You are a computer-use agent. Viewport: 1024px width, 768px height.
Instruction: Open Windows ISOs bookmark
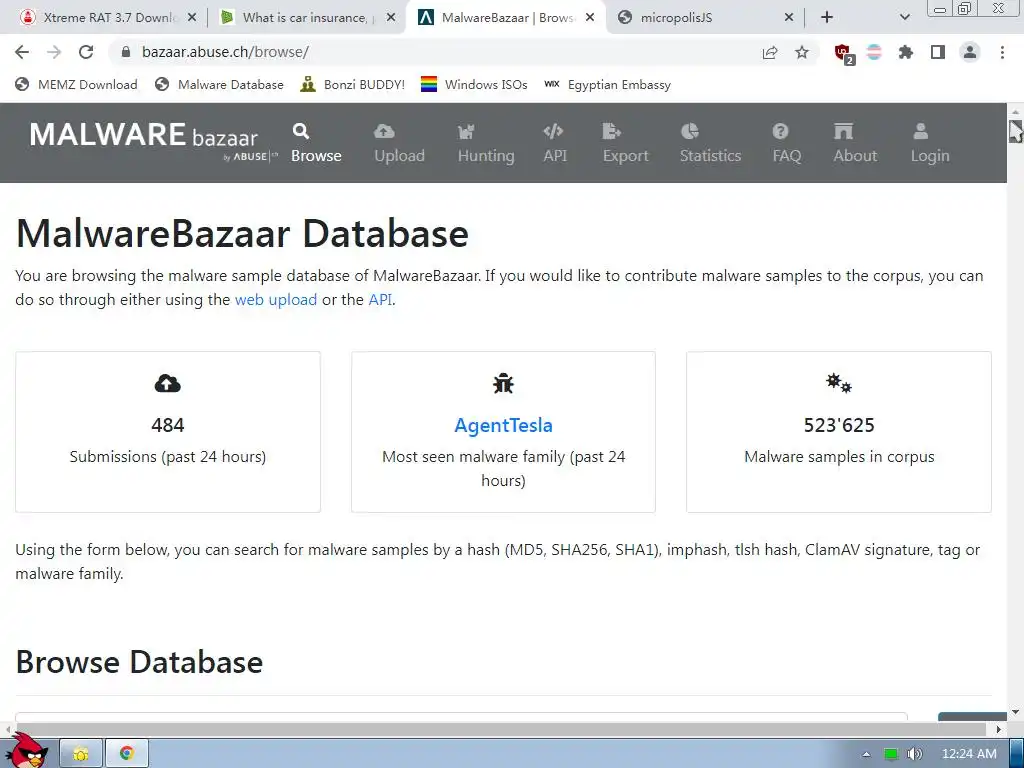point(474,85)
